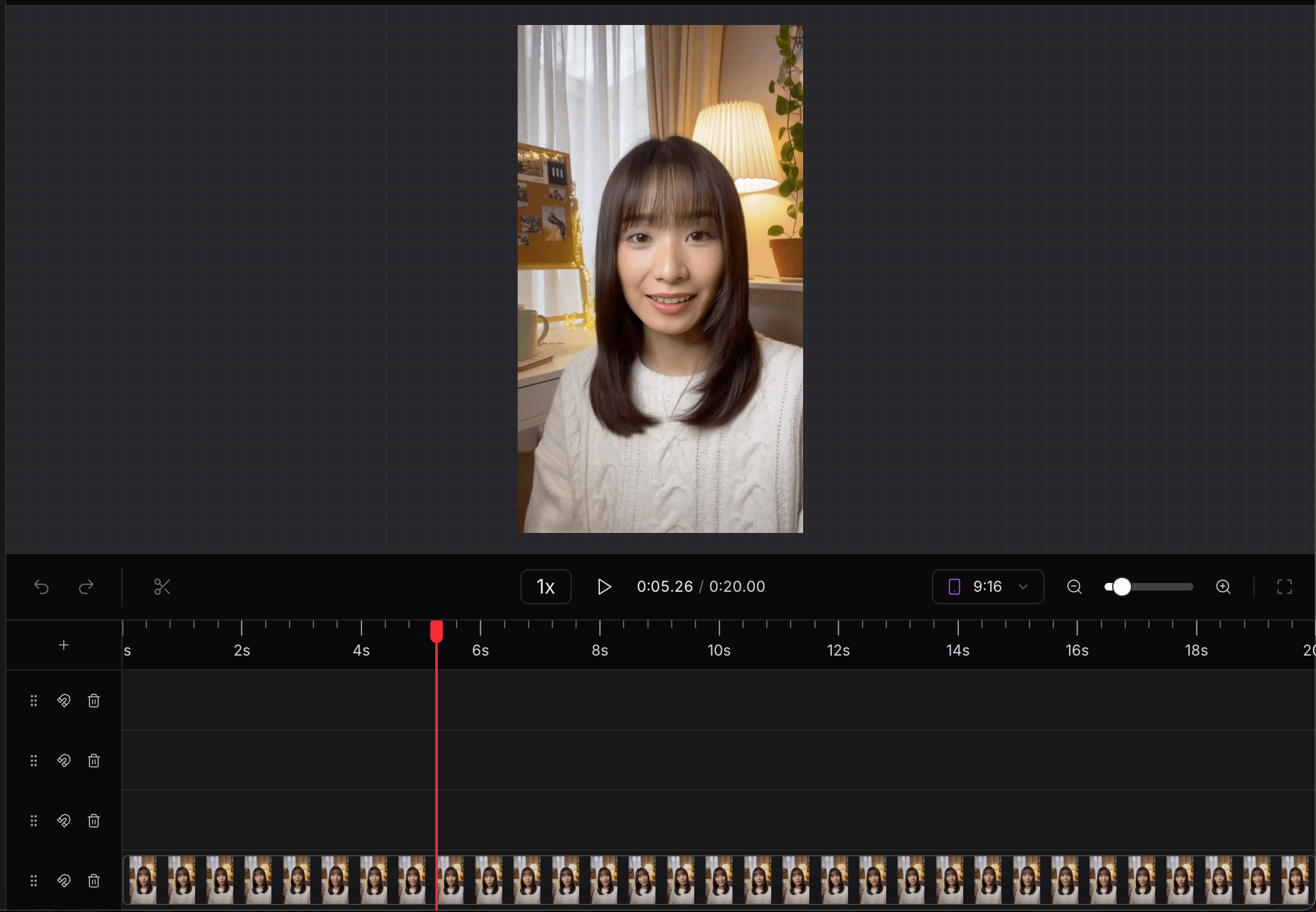
Task: Toggle the magnet snapping on the second track
Action: (x=64, y=761)
